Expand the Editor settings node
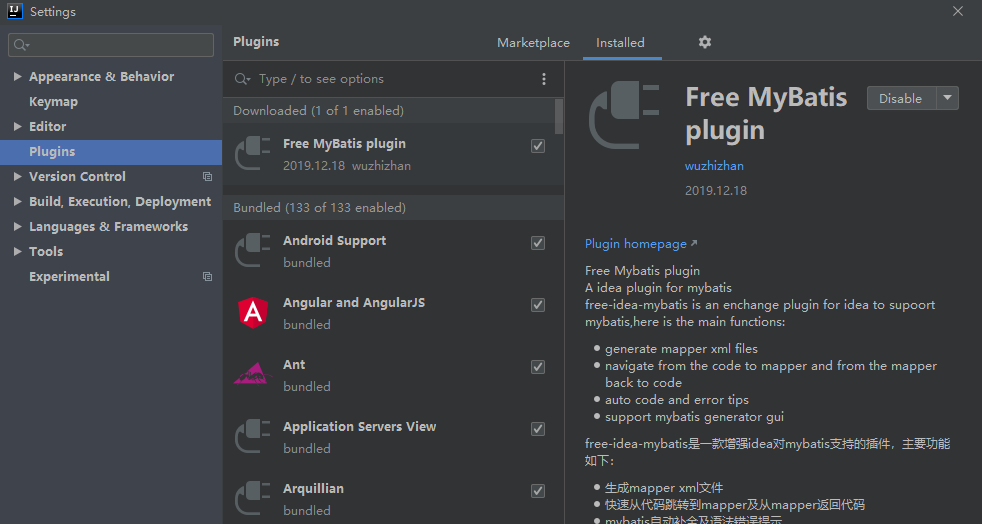Screen dimensions: 982x524 tap(17, 126)
